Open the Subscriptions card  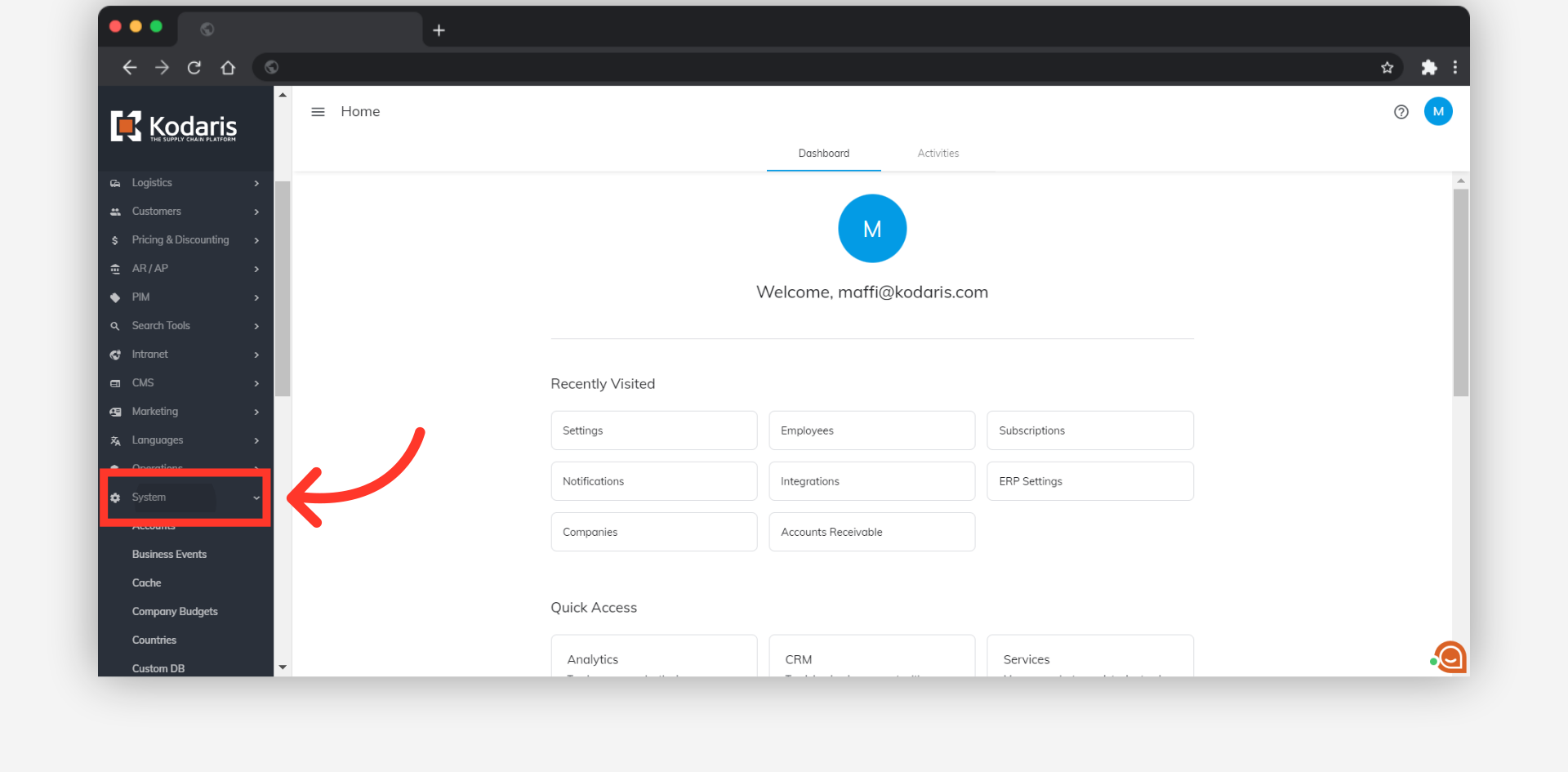tap(1090, 431)
